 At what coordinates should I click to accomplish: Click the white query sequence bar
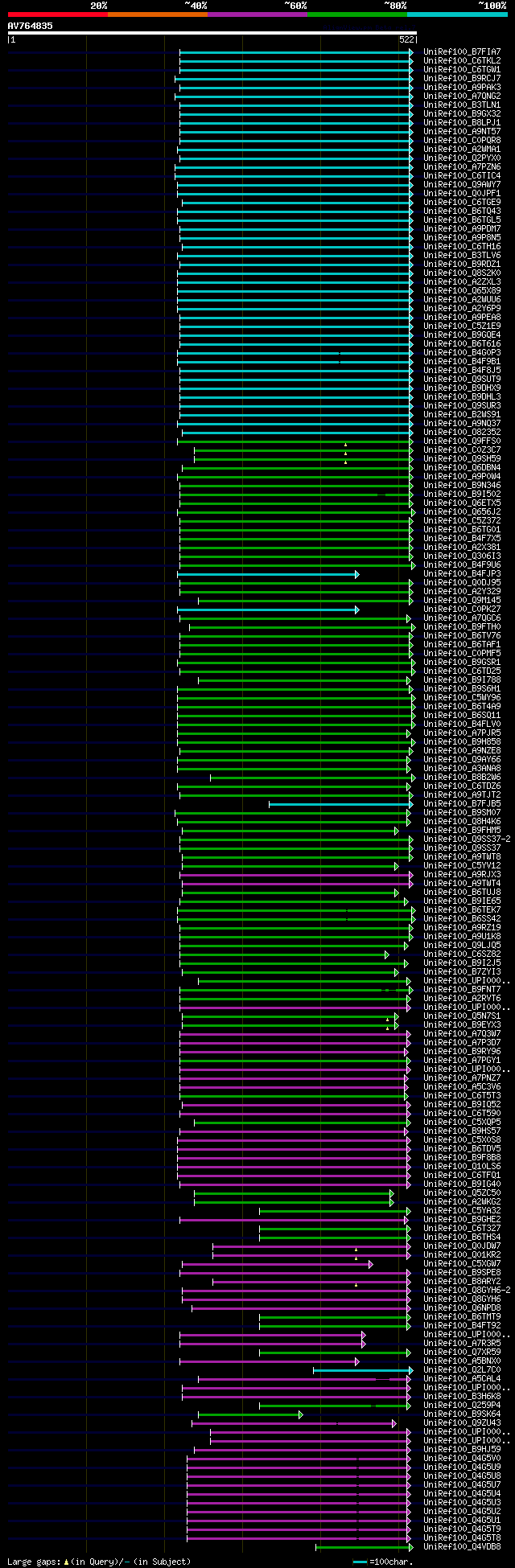click(x=212, y=33)
